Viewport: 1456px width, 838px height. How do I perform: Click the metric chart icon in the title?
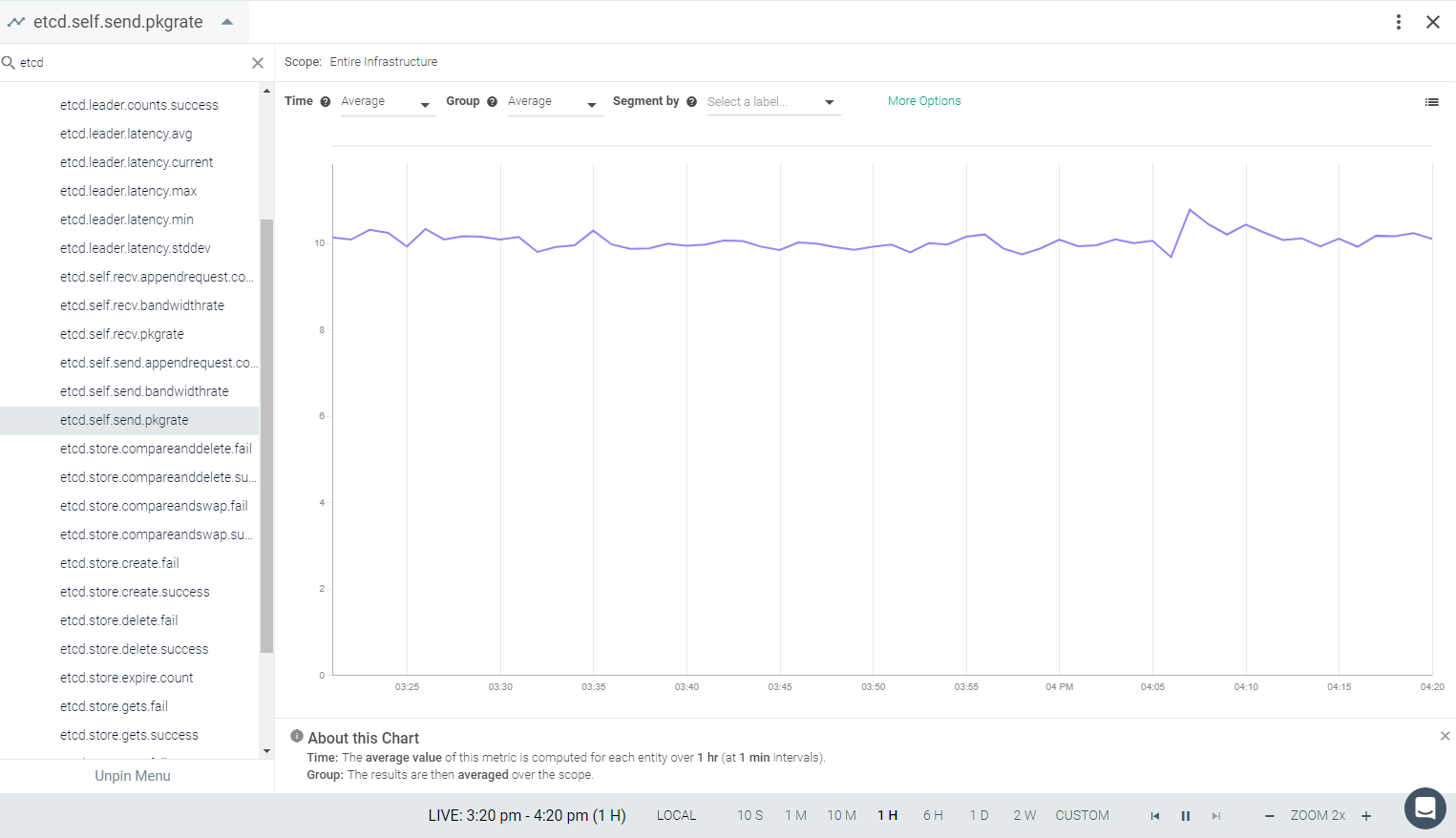16,22
